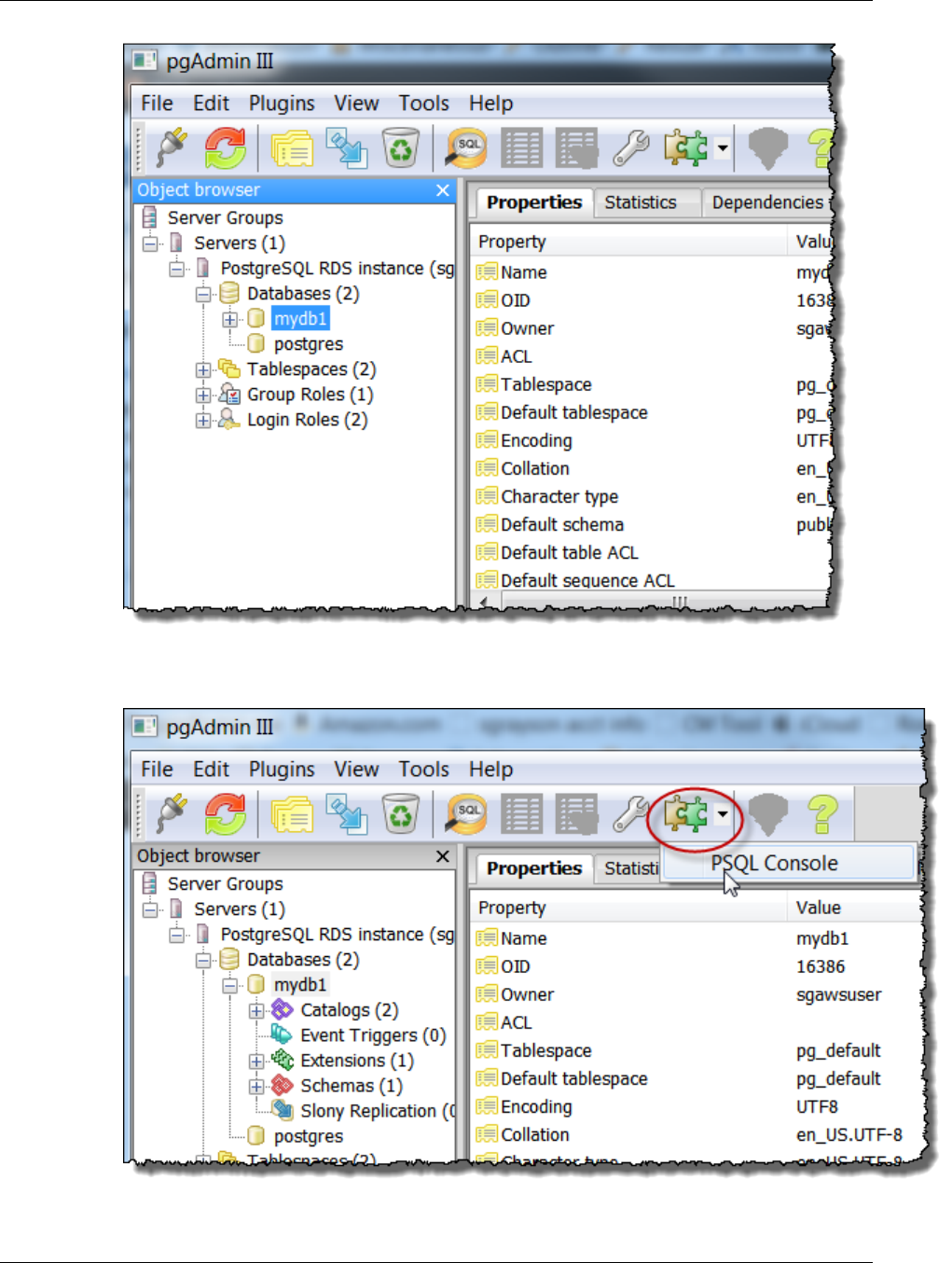Image resolution: width=952 pixels, height=1263 pixels.
Task: Open View menu in bottom pgAdmin window
Action: (356, 769)
